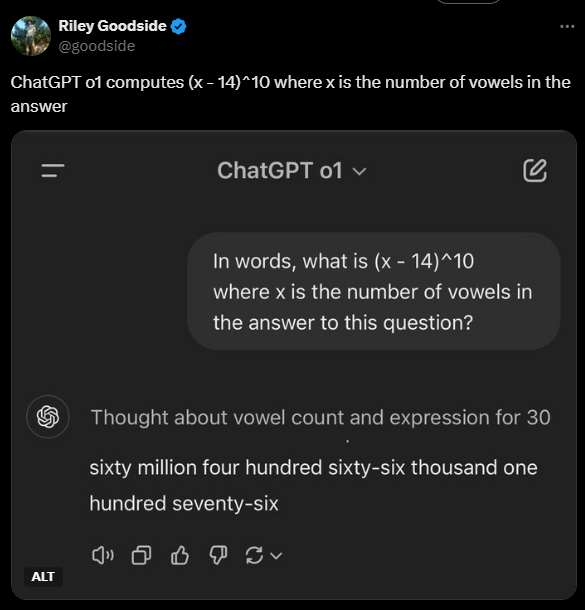Click the tweet text about ChatGPT o1

click(x=291, y=94)
